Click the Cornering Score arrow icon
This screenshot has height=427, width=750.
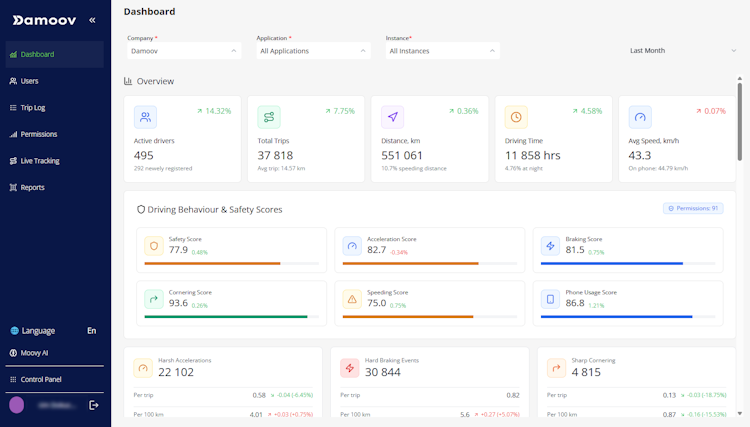click(154, 299)
